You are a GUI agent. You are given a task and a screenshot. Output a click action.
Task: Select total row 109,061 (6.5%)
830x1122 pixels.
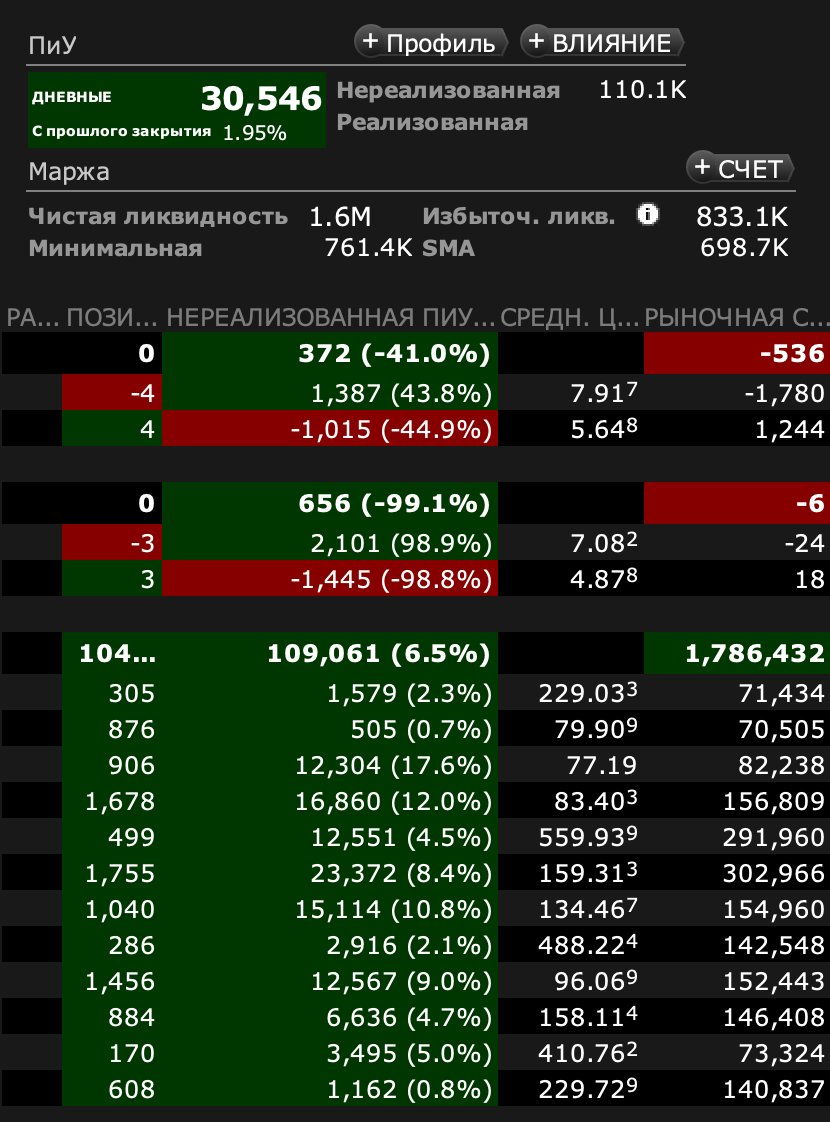click(x=415, y=653)
